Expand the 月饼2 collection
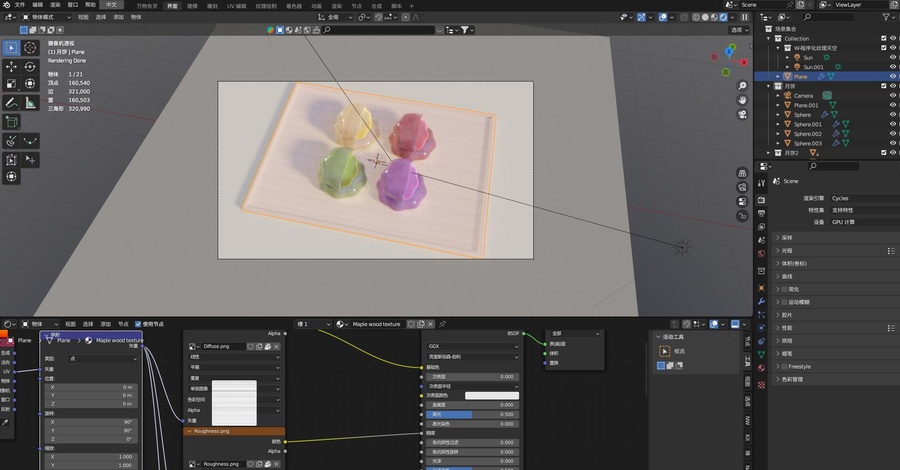 (x=769, y=153)
